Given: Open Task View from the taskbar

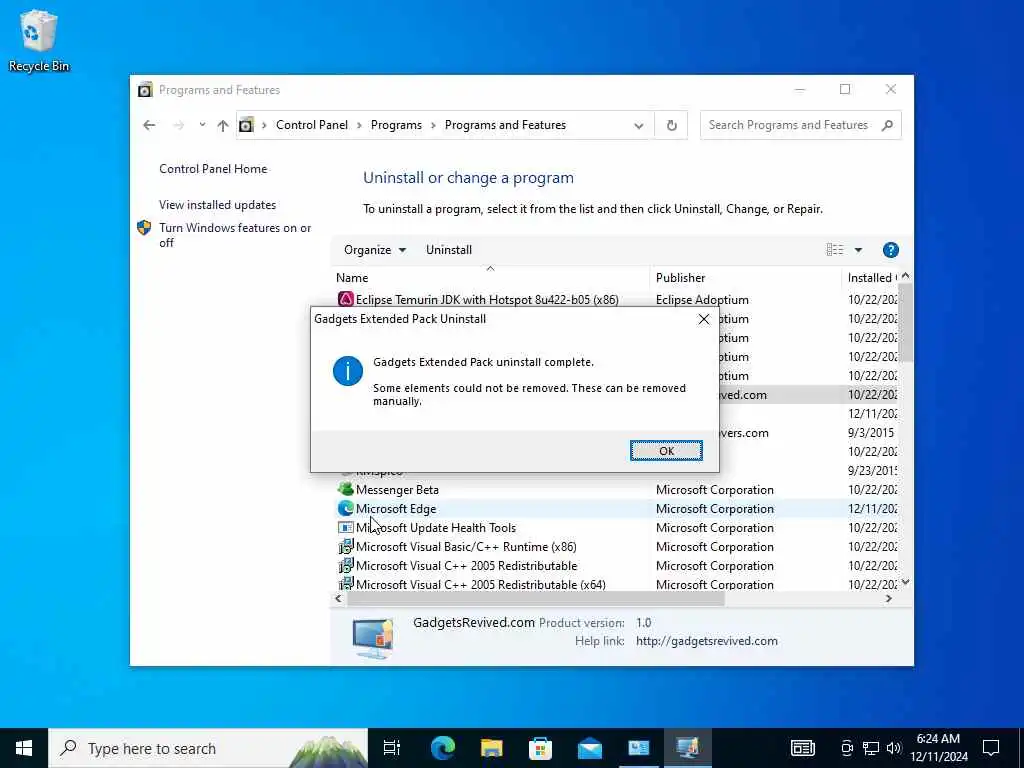Looking at the screenshot, I should pyautogui.click(x=392, y=748).
